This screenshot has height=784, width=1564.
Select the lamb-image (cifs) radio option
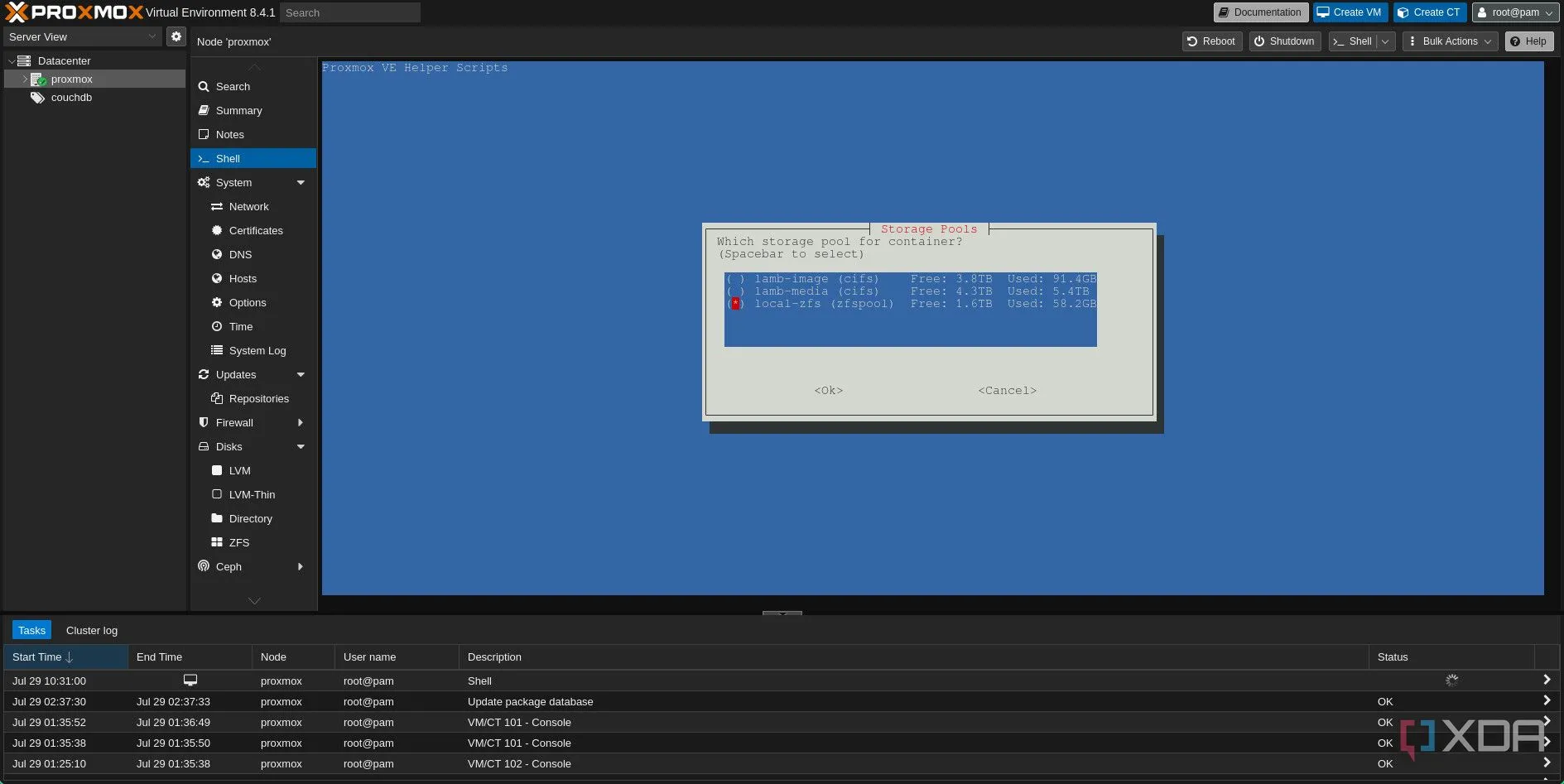pyautogui.click(x=735, y=279)
